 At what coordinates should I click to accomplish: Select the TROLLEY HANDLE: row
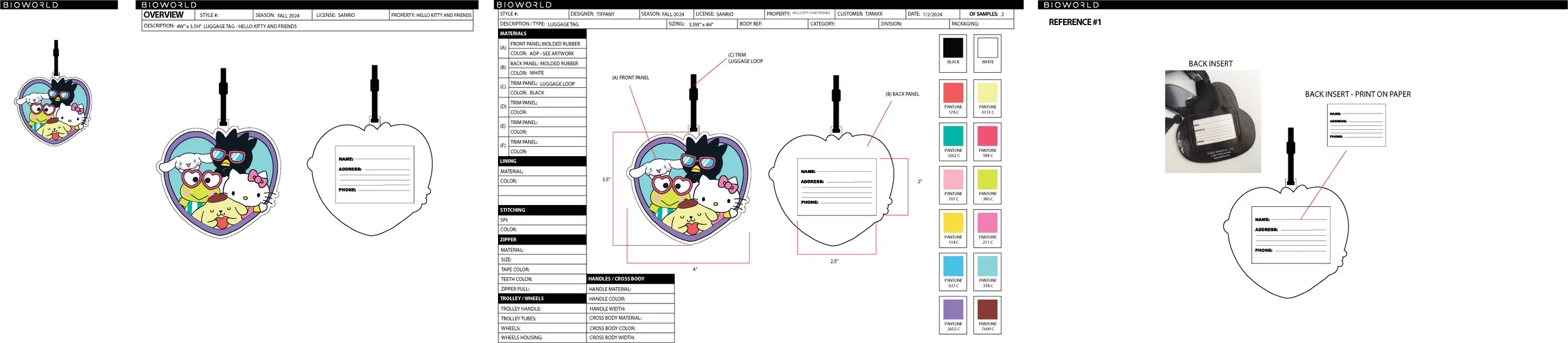point(543,309)
